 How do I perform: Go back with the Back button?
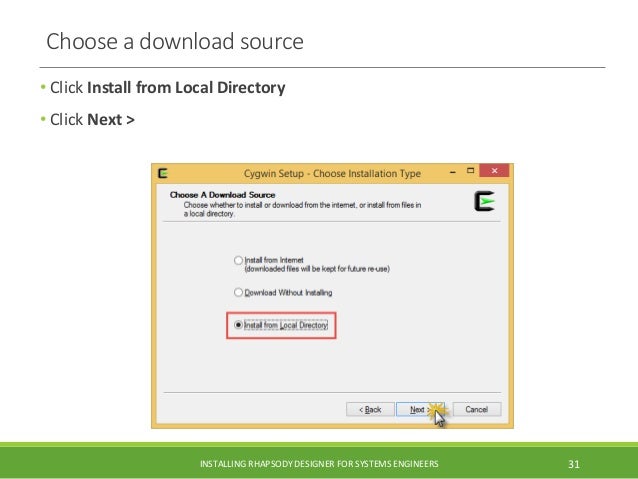coord(370,409)
